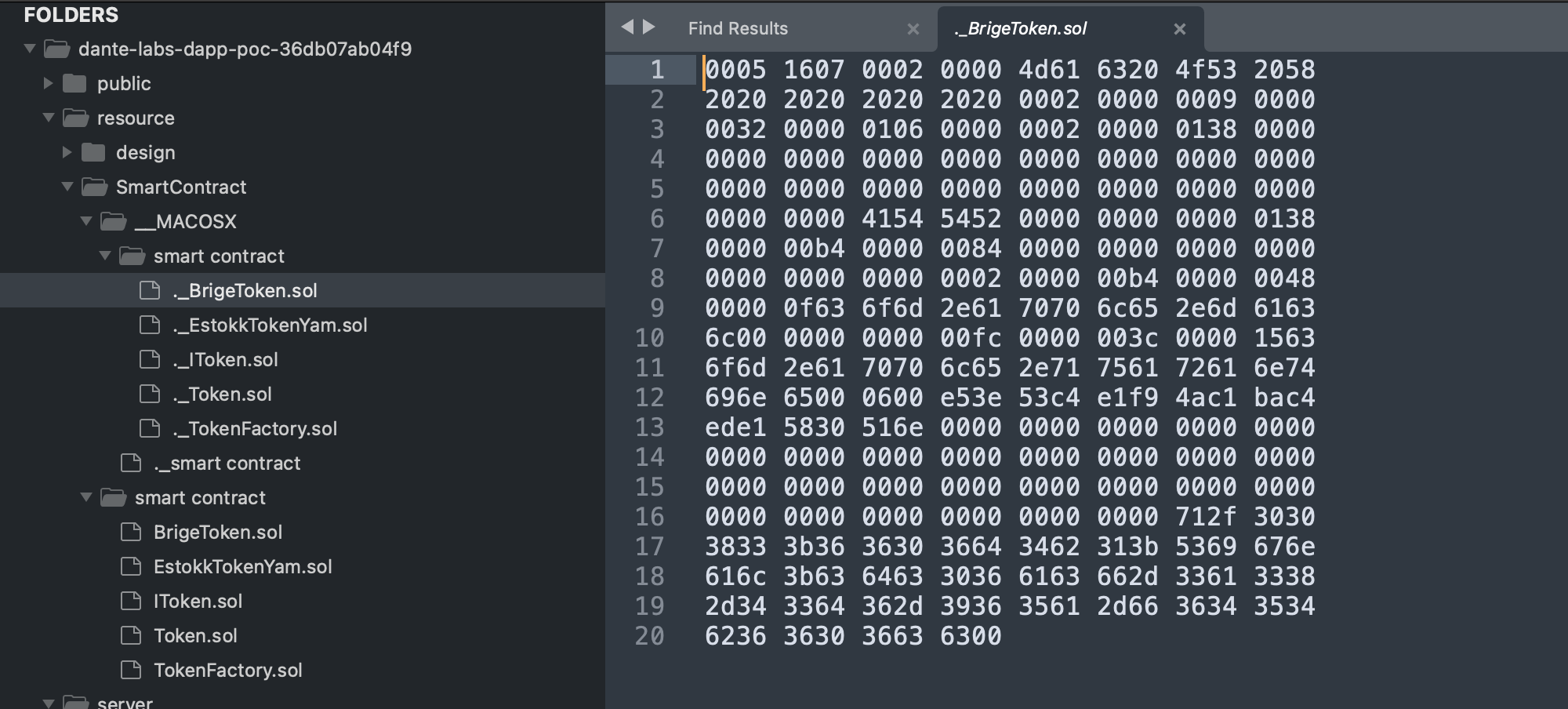Click line number 20 in the editor gutter

click(650, 636)
